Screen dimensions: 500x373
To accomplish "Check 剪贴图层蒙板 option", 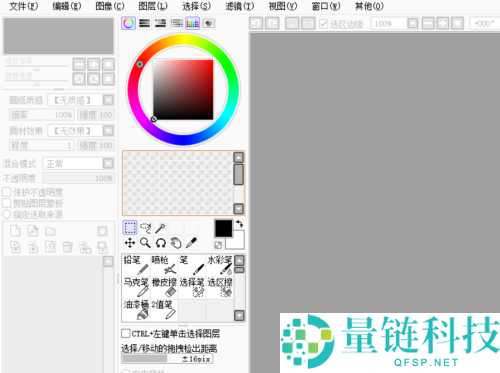I will pyautogui.click(x=7, y=203).
